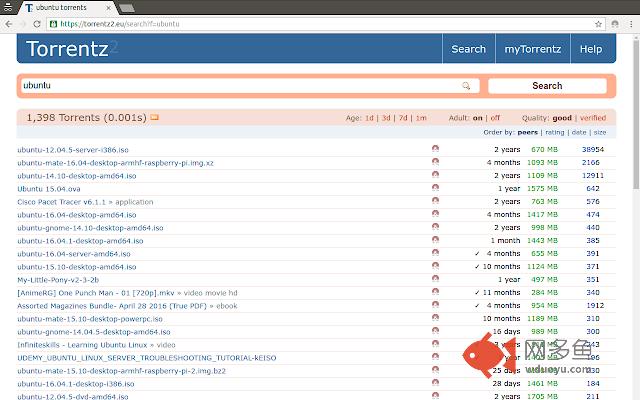Image resolution: width=640 pixels, height=400 pixels.
Task: Click the icon in the Cisco Pacet Tracer row
Action: click(x=436, y=201)
